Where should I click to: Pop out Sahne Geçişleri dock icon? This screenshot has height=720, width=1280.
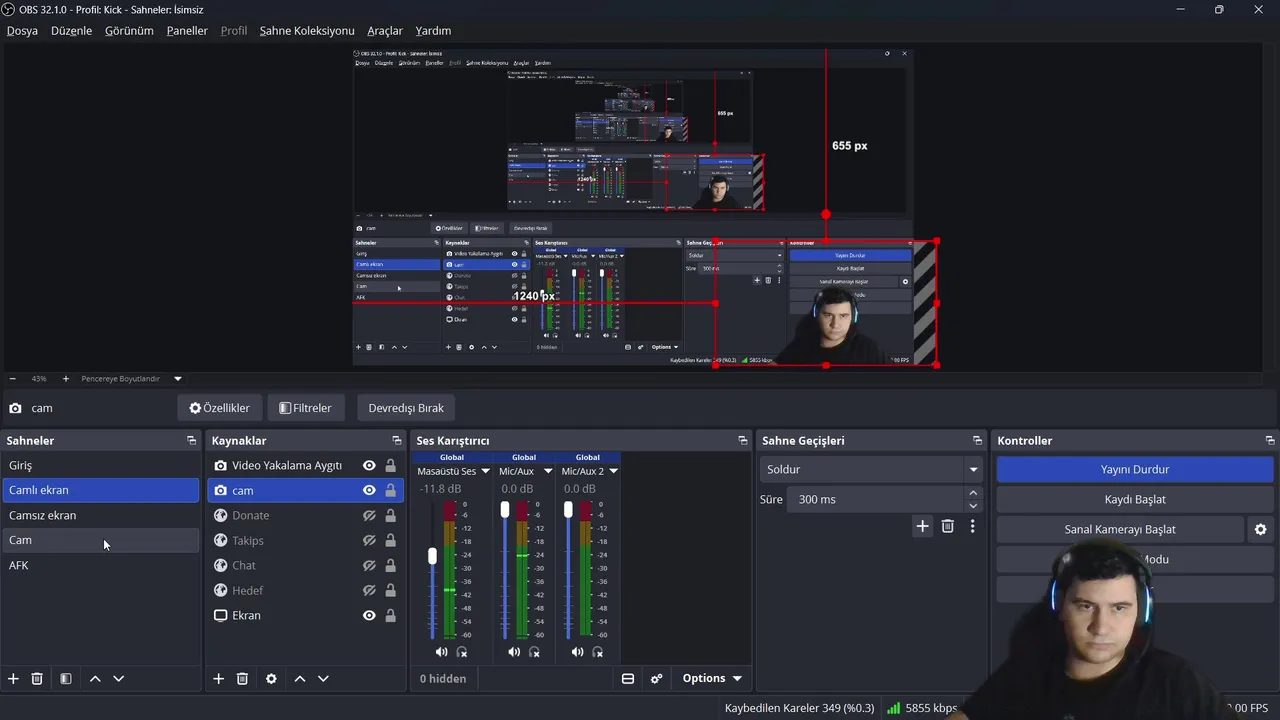point(977,440)
